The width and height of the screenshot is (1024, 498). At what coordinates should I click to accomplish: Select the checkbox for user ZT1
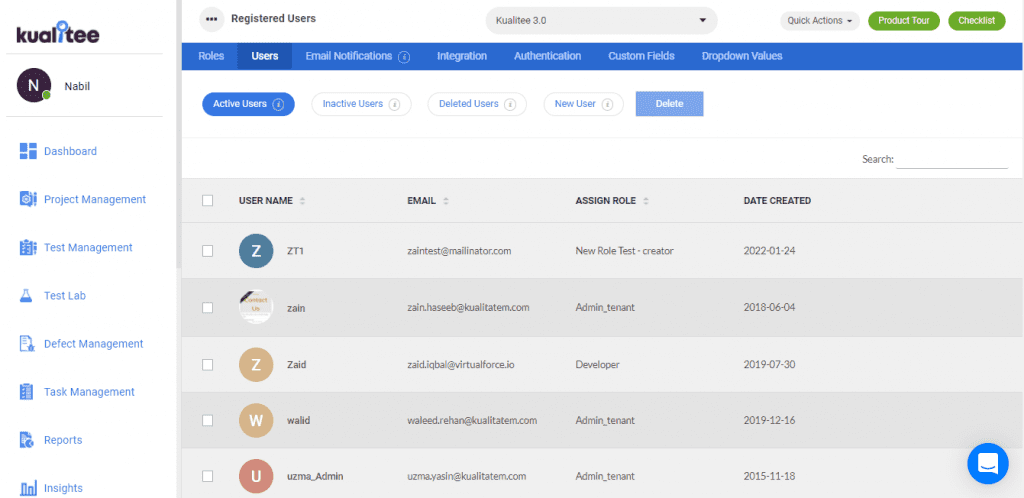[x=208, y=251]
